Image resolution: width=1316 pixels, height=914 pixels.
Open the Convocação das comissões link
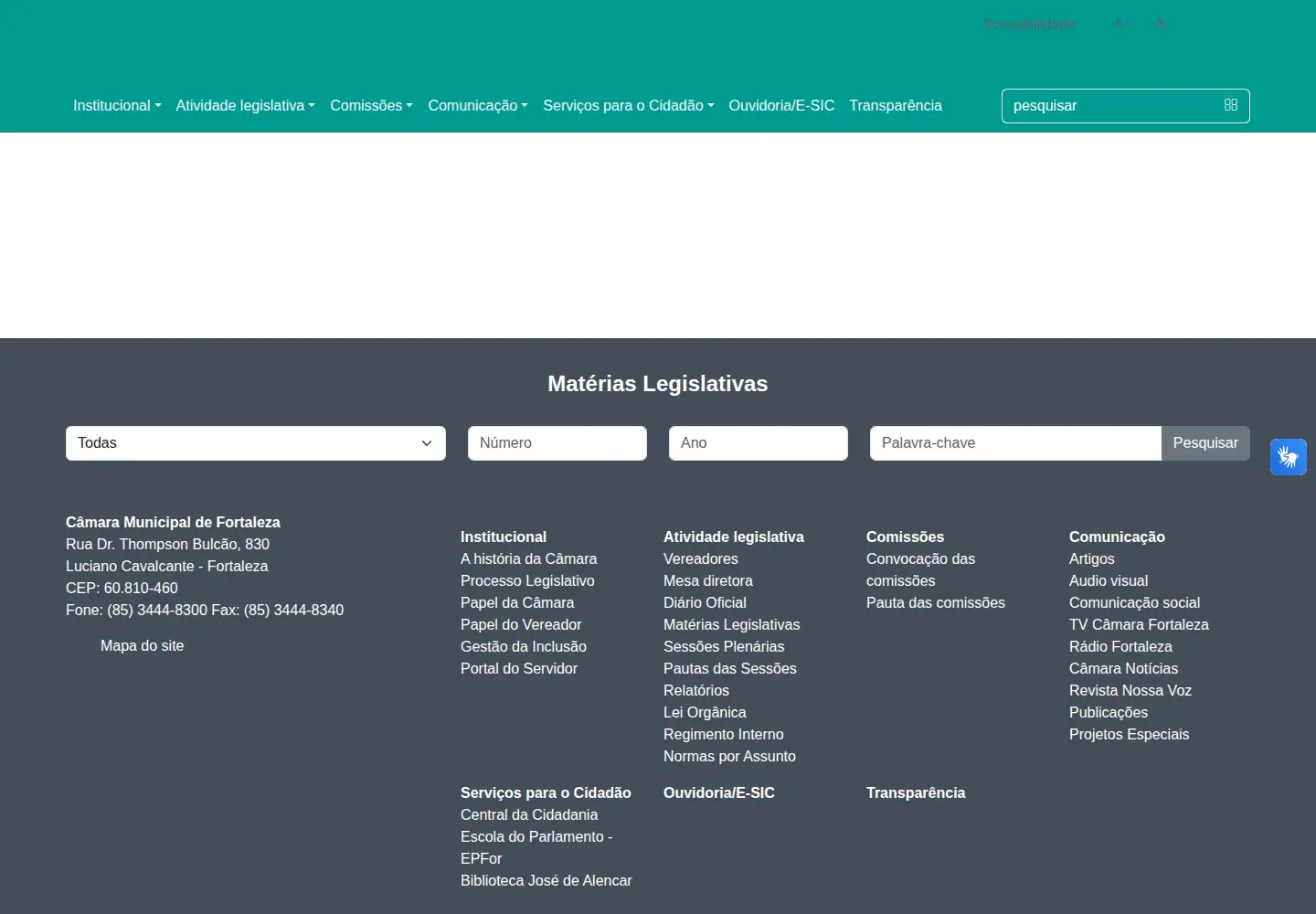(x=920, y=569)
